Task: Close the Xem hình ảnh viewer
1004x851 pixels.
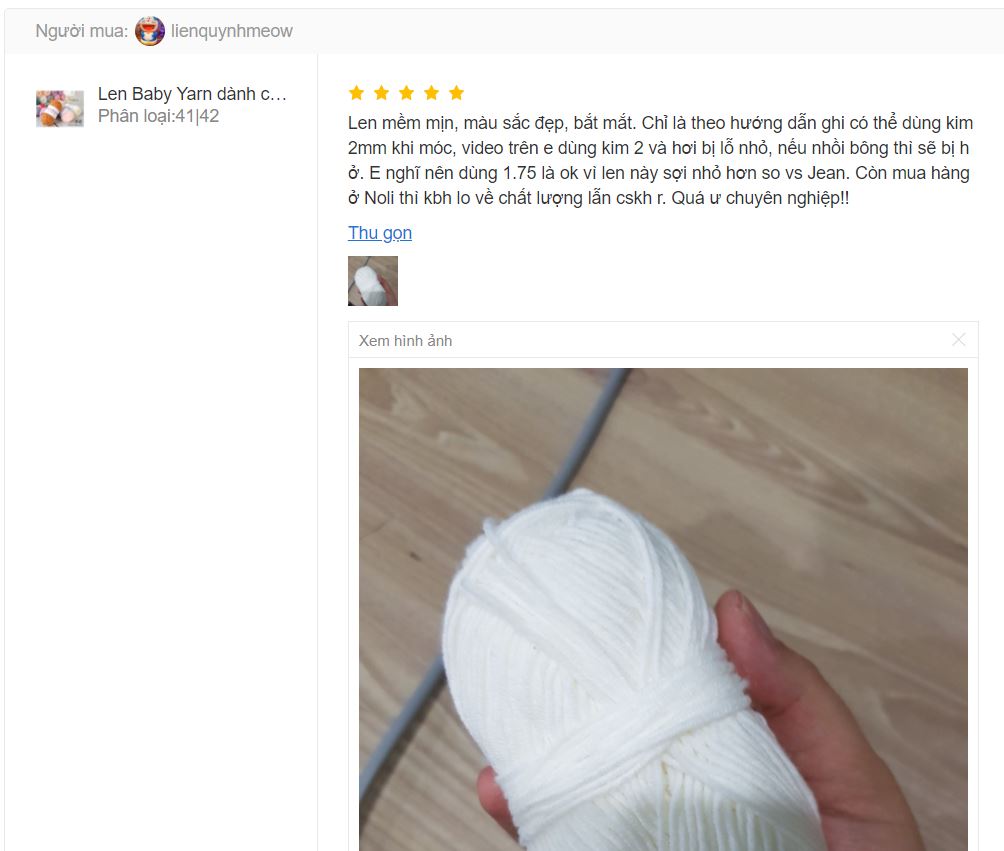Action: [x=958, y=339]
